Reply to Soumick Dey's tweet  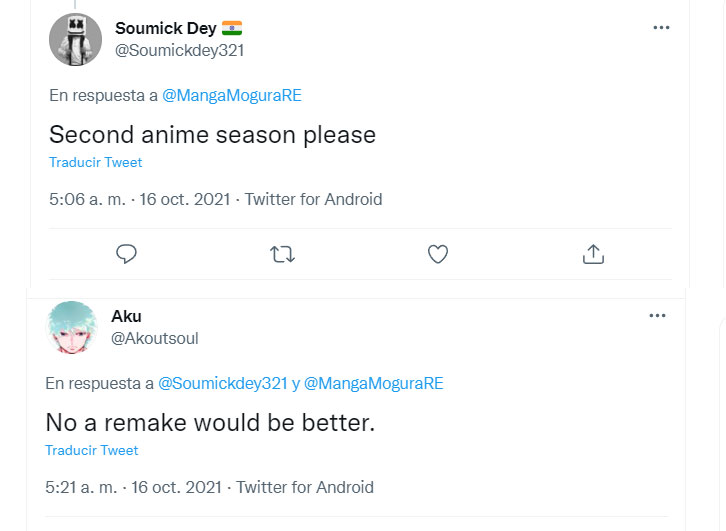126,254
